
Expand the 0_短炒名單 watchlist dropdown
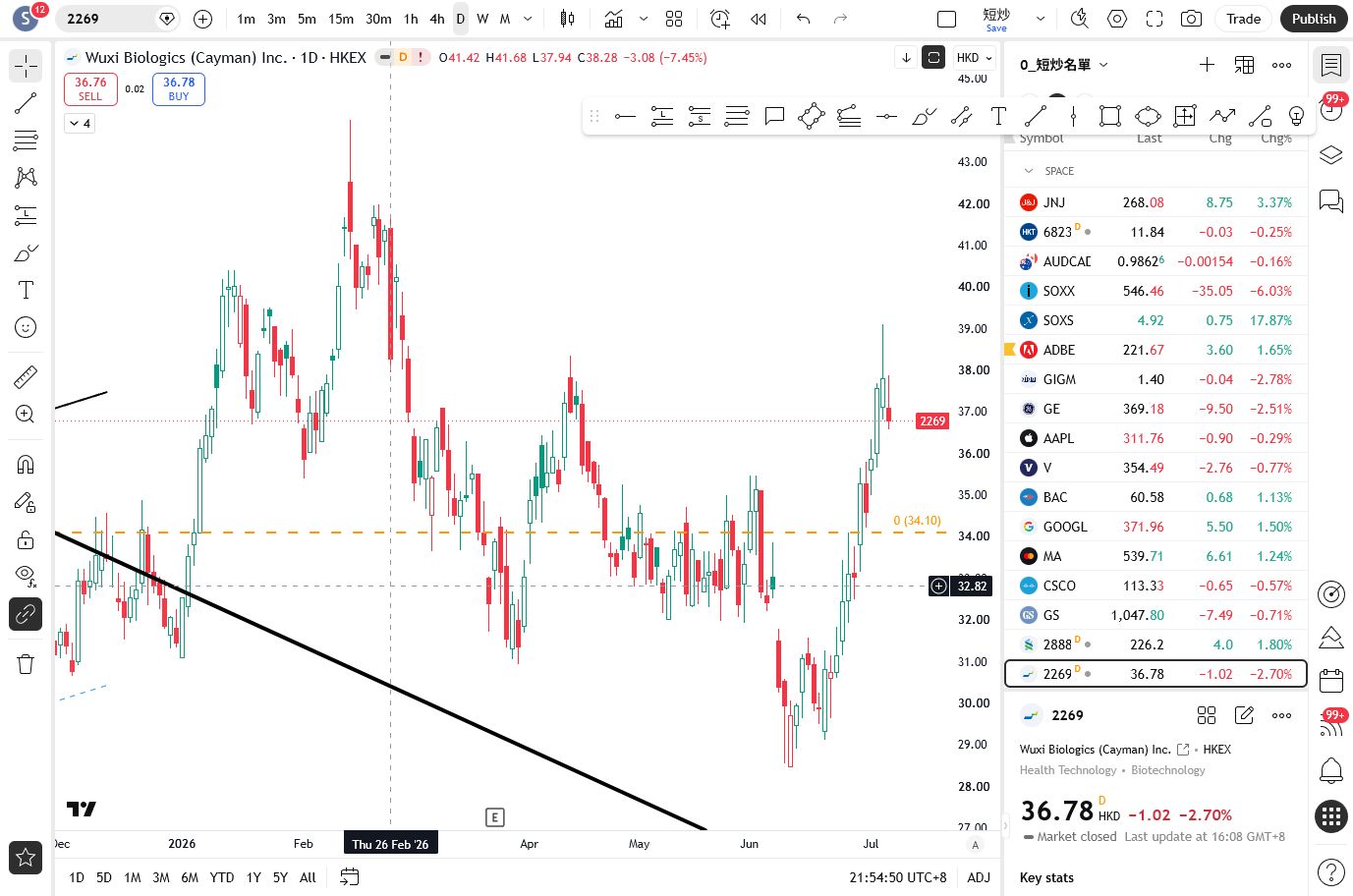(1064, 65)
